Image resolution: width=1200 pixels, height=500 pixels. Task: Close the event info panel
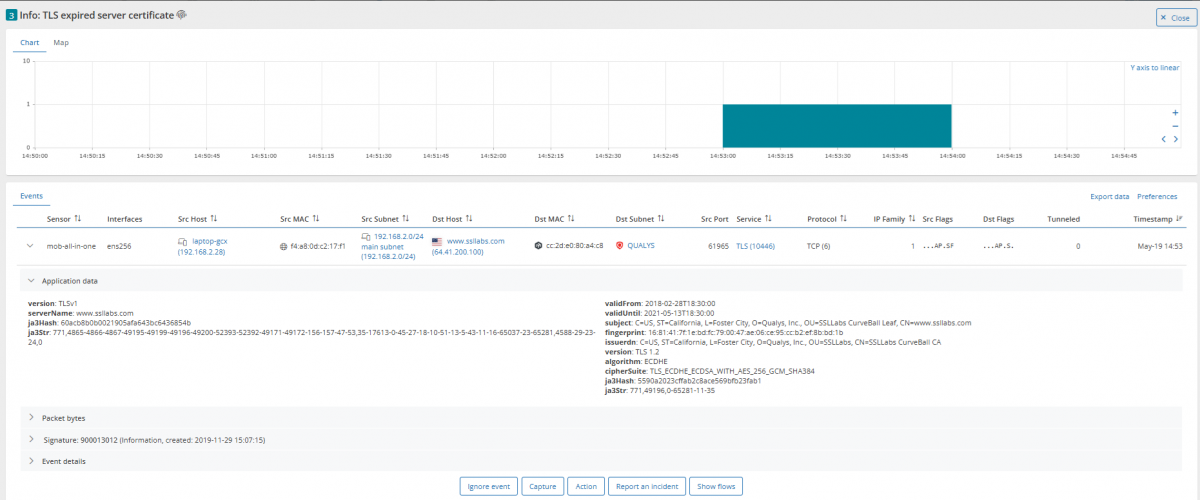(x=1175, y=18)
